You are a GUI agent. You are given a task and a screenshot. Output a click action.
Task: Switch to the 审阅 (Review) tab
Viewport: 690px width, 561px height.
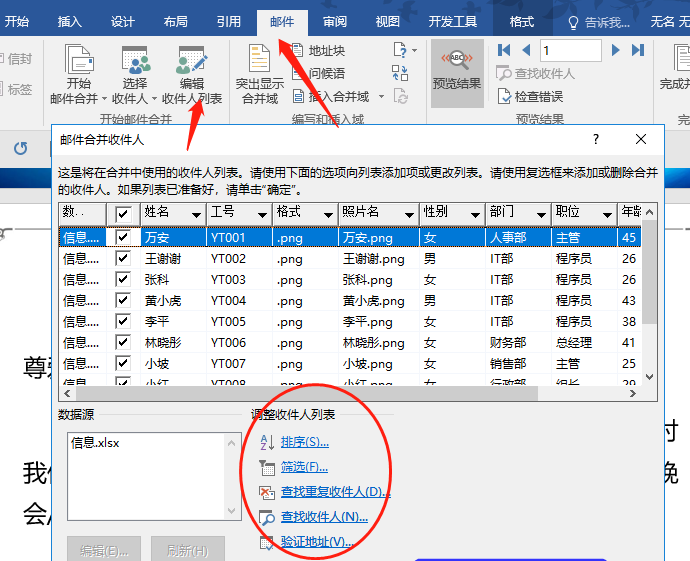click(x=335, y=22)
